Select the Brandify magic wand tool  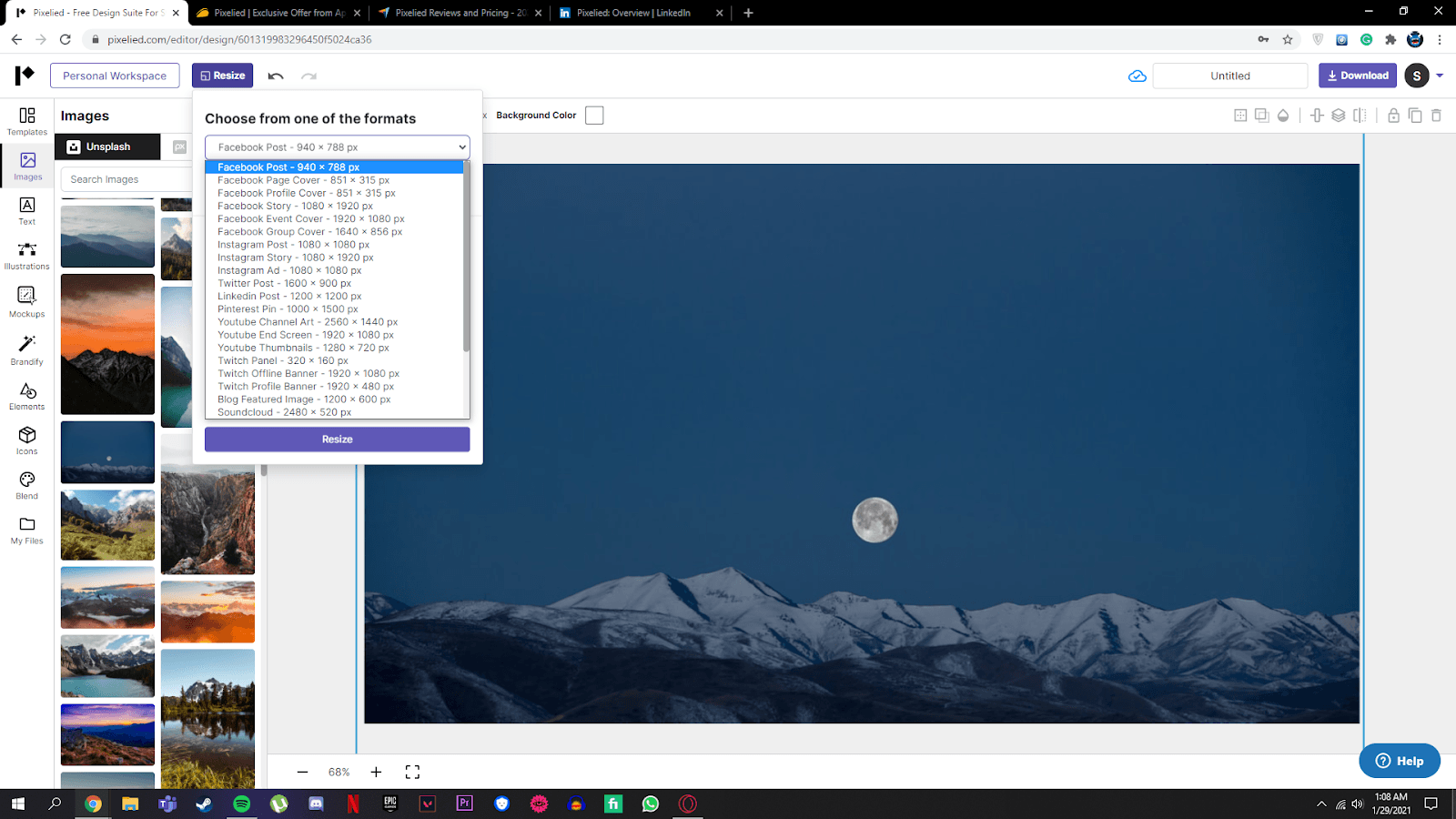(x=26, y=349)
